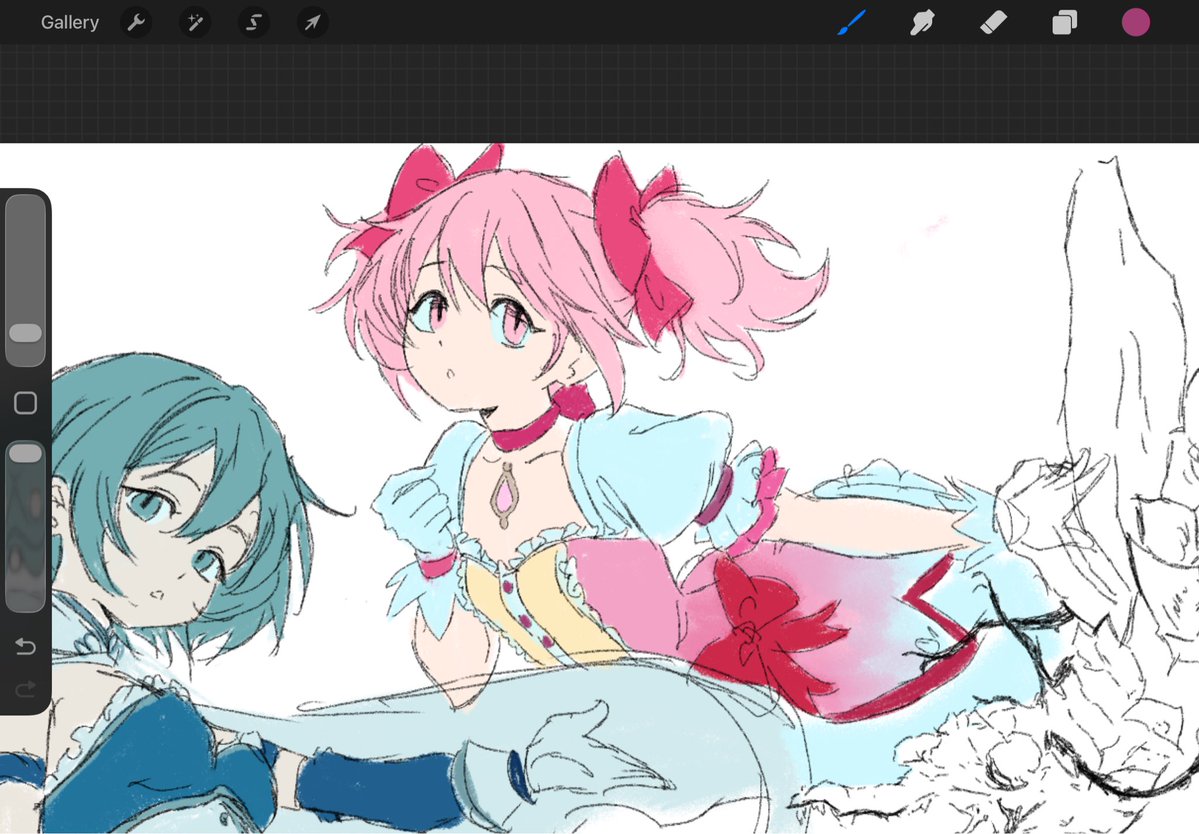1199x834 pixels.
Task: Open the Adjustments magic wand menu
Action: point(195,22)
